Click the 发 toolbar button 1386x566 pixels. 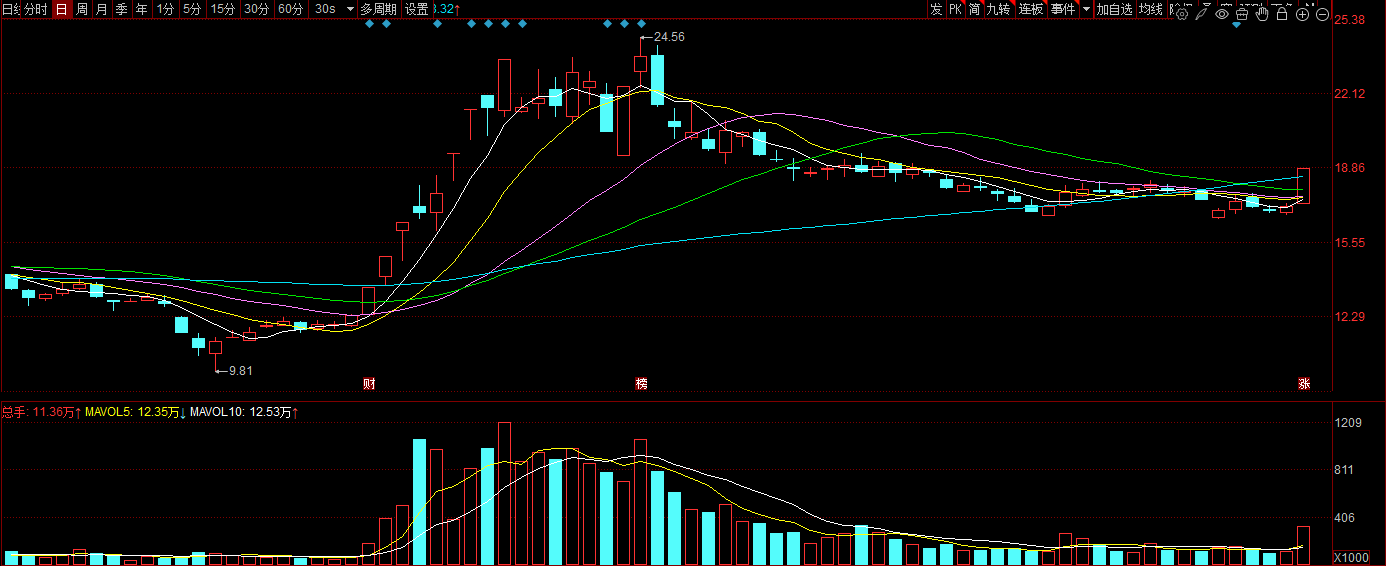click(x=935, y=9)
